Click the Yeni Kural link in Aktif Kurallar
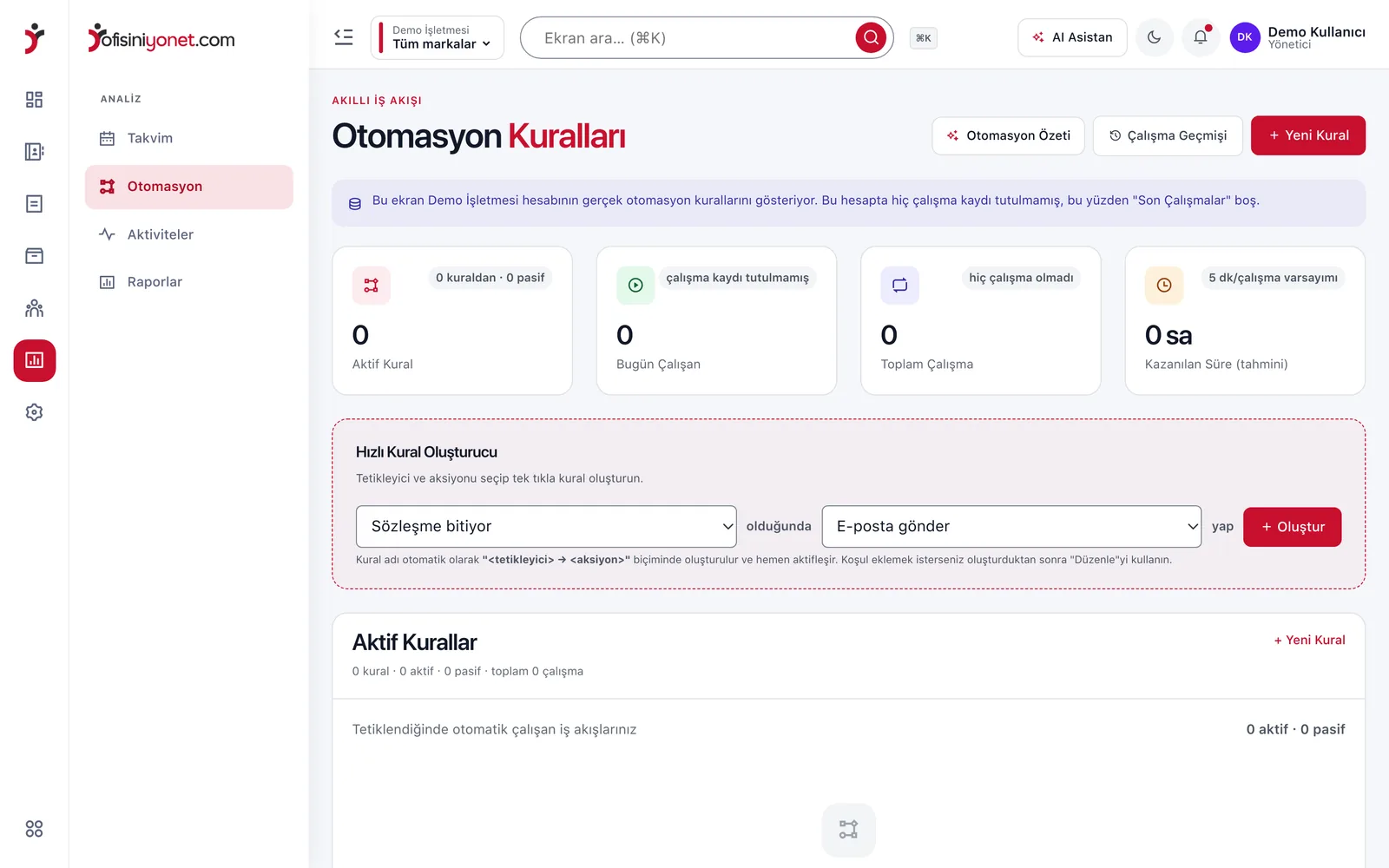 tap(1309, 640)
